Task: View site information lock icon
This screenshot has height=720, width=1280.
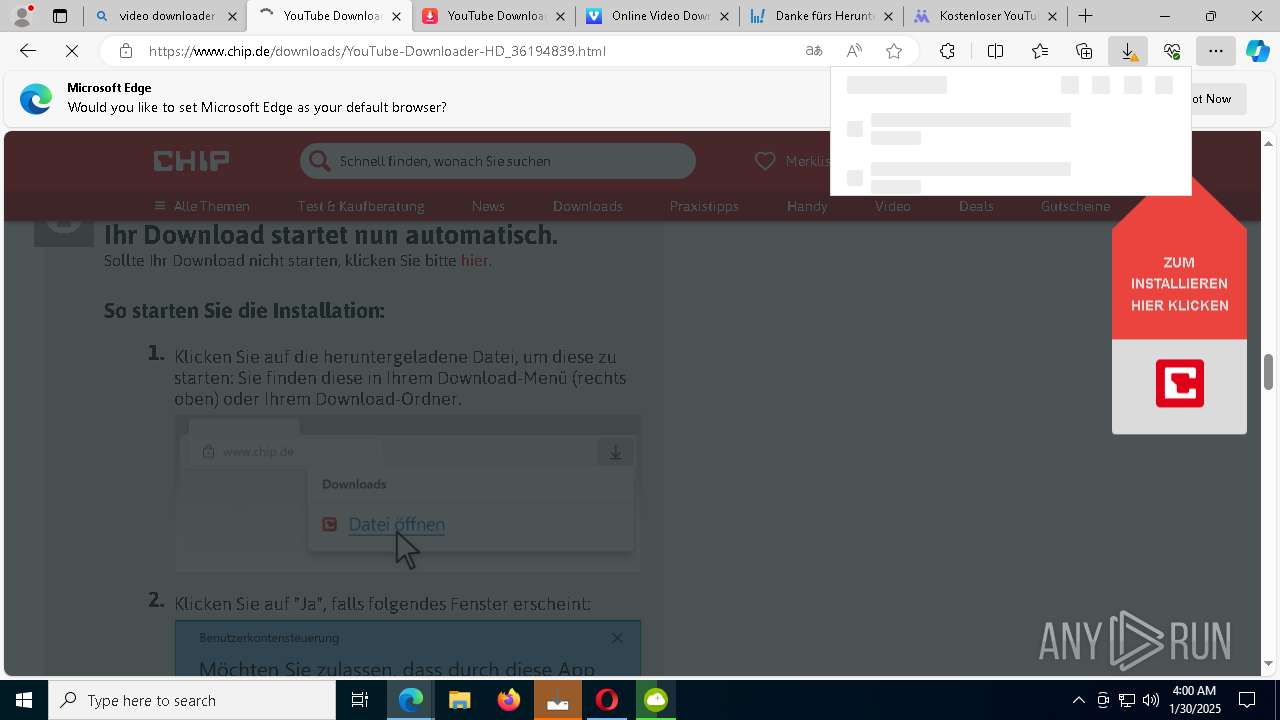Action: (x=125, y=51)
